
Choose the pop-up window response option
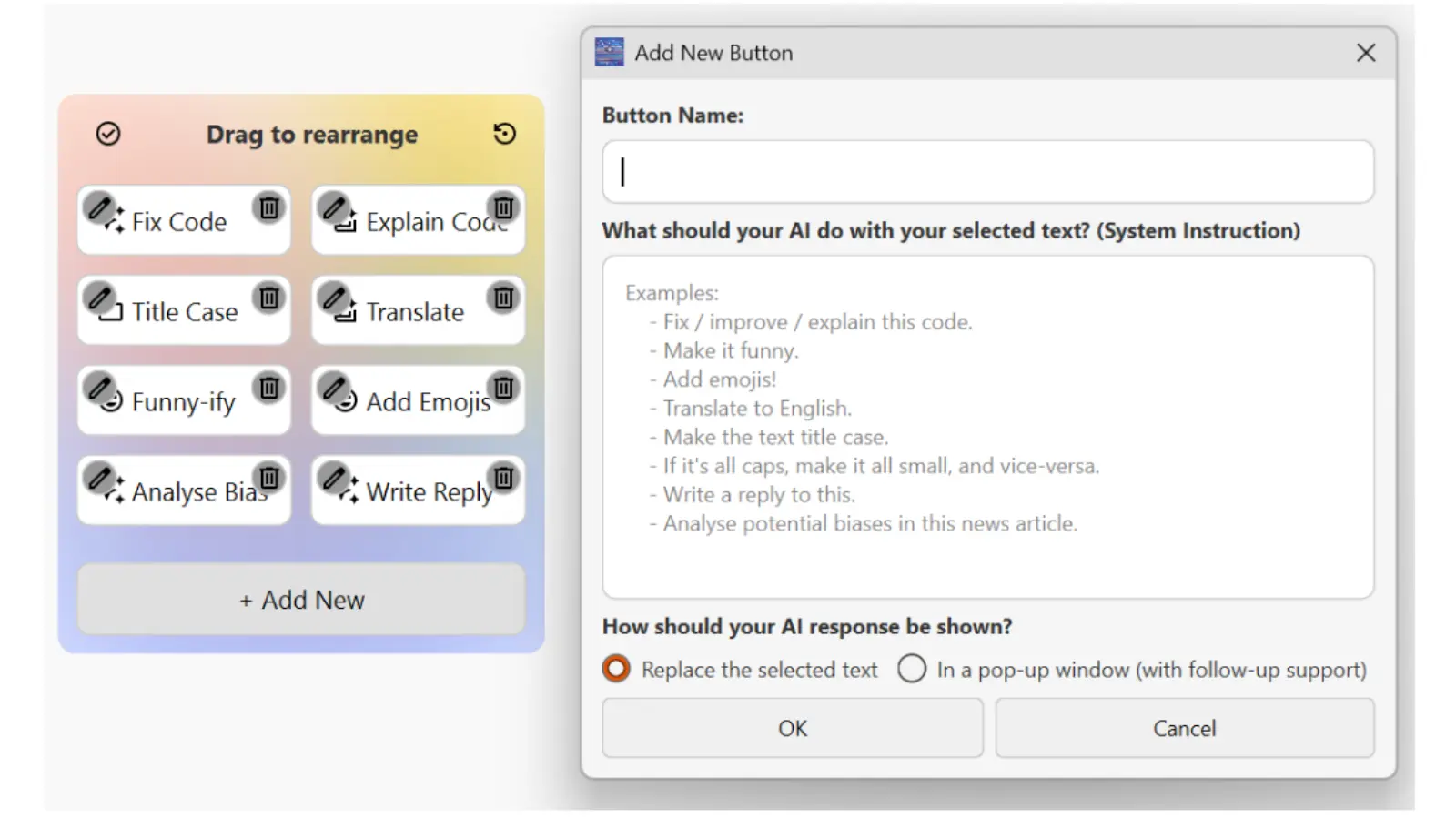pos(912,670)
